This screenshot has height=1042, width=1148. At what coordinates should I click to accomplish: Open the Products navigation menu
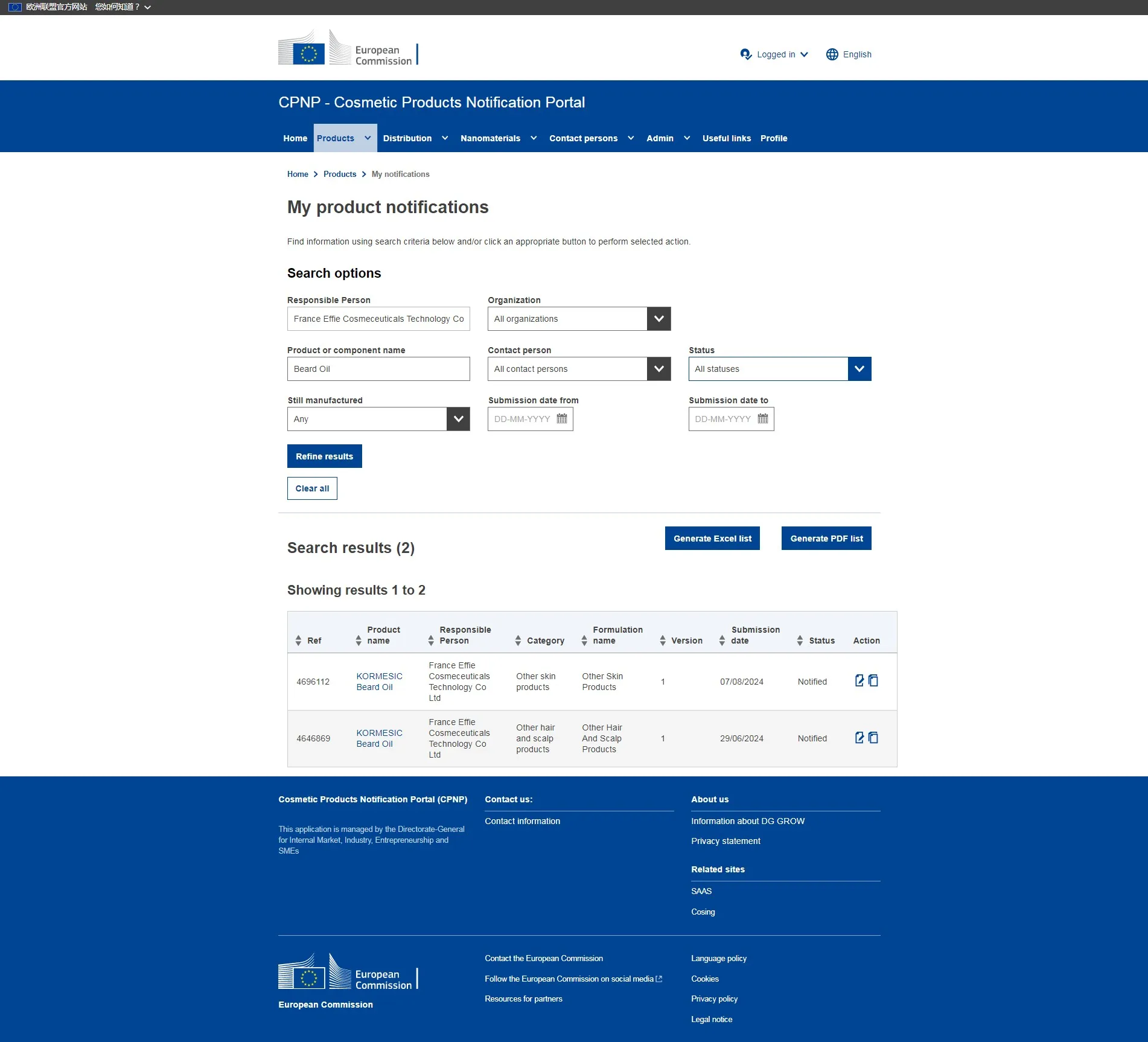(x=345, y=138)
